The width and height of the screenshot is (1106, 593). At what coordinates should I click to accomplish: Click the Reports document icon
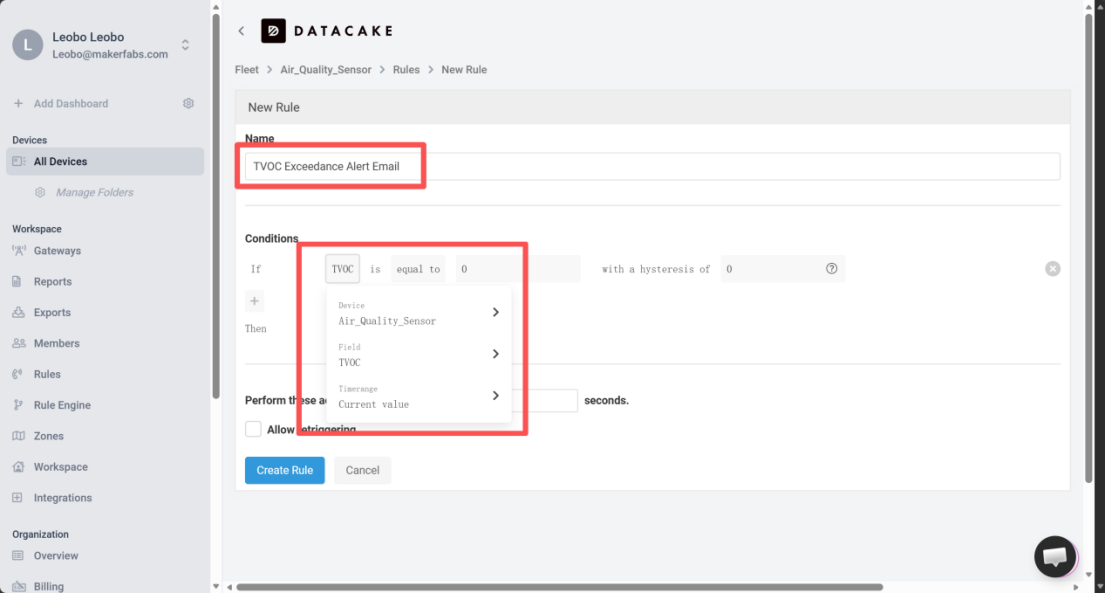tap(17, 281)
